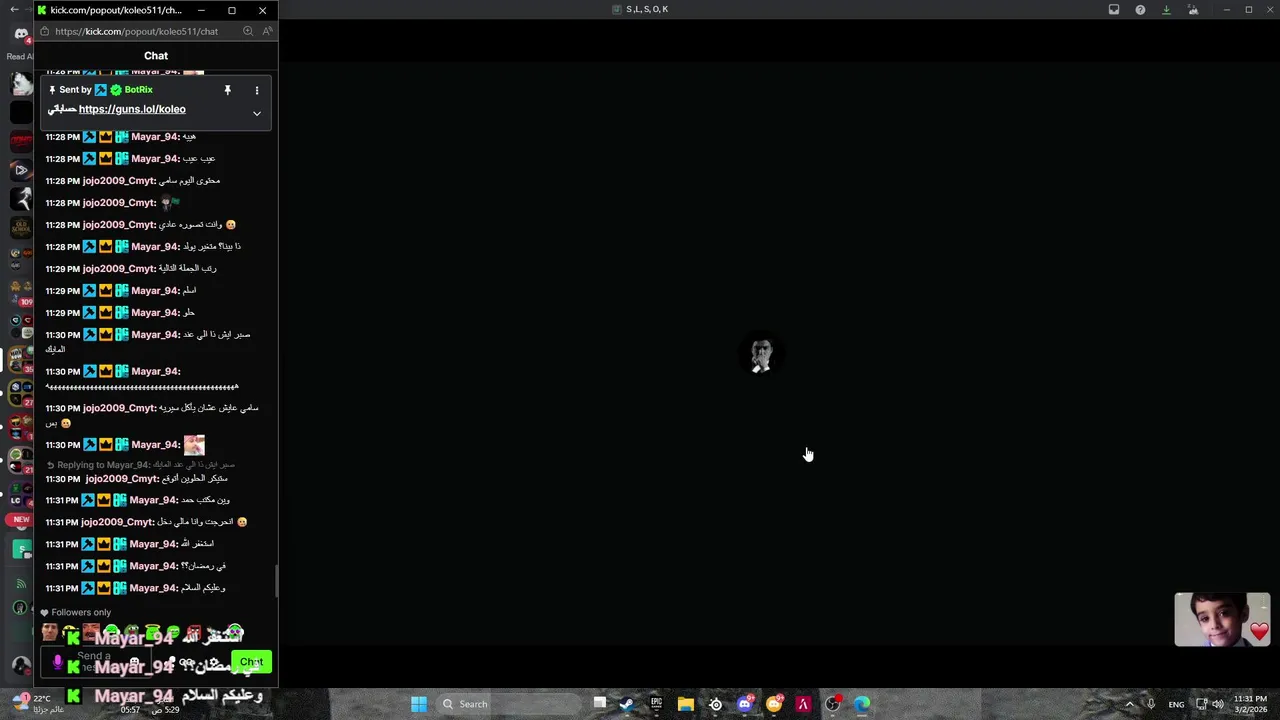Click the profile avatar in the center window
Viewport: 1280px width, 720px height.
coord(762,356)
